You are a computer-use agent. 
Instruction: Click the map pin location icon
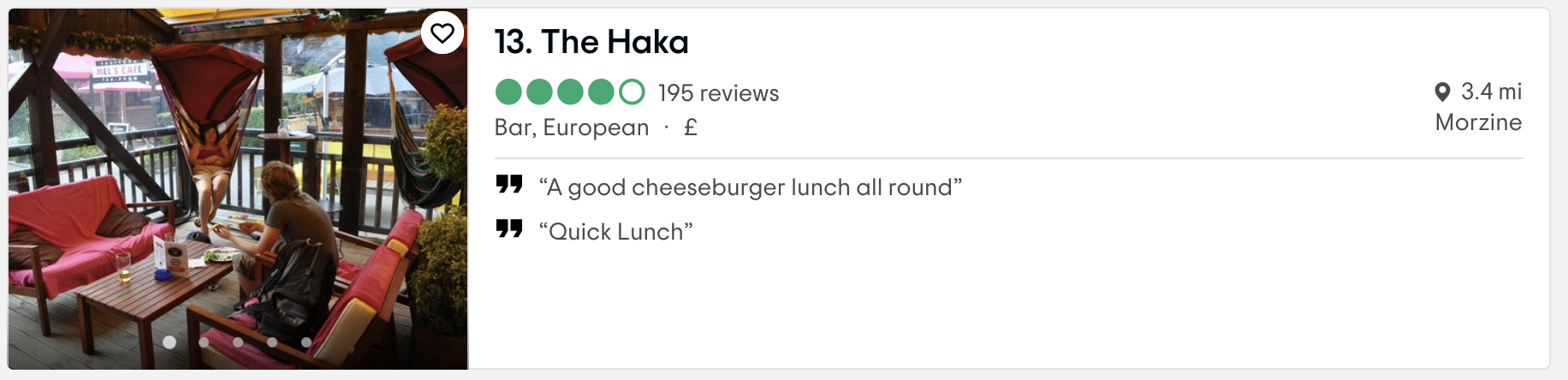click(1442, 92)
